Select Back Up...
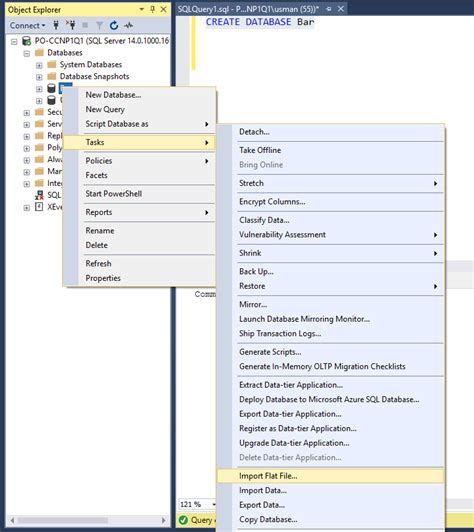Screen dimensions: 474x532 tap(330, 272)
